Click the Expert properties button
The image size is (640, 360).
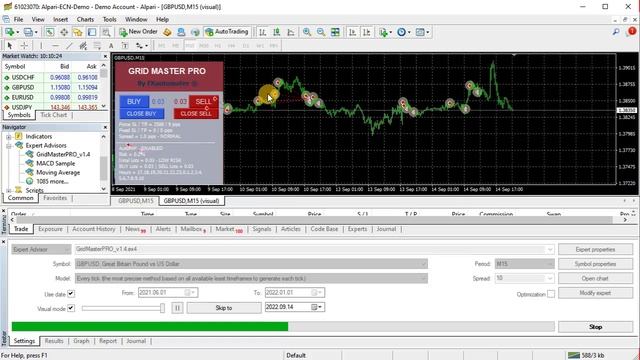[x=595, y=249]
